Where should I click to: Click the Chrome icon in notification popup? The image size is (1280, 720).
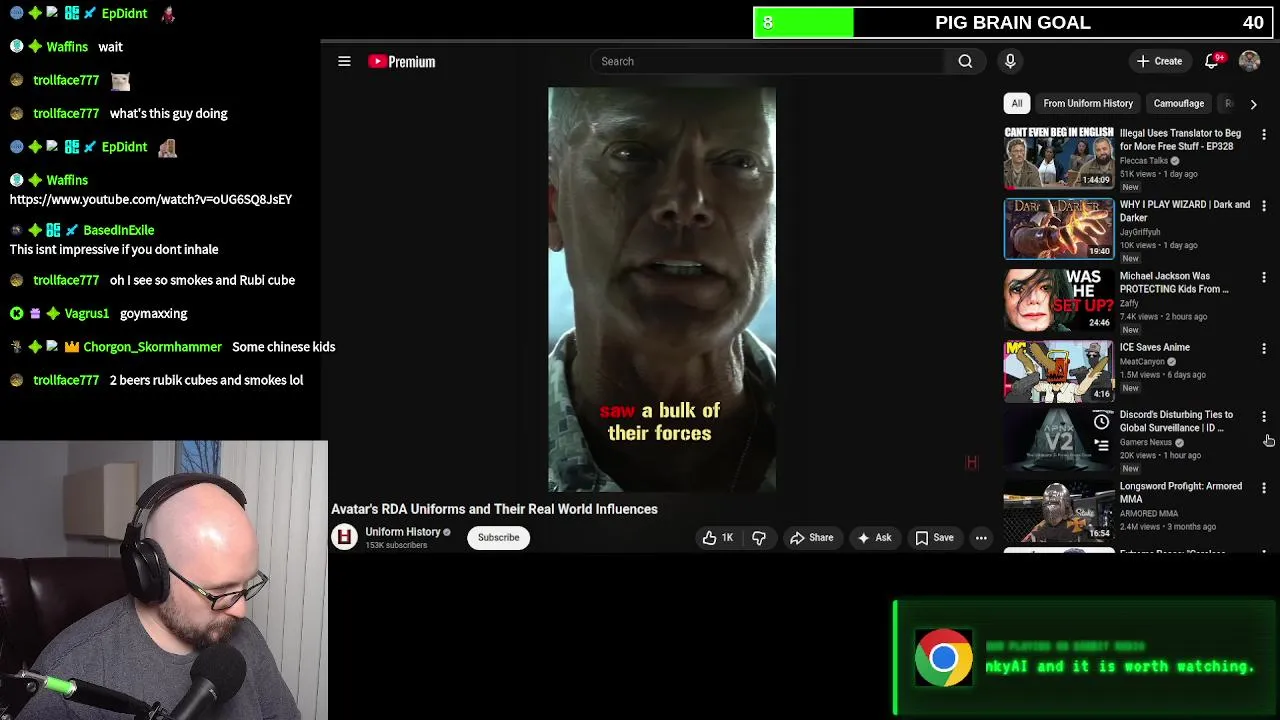(x=943, y=658)
